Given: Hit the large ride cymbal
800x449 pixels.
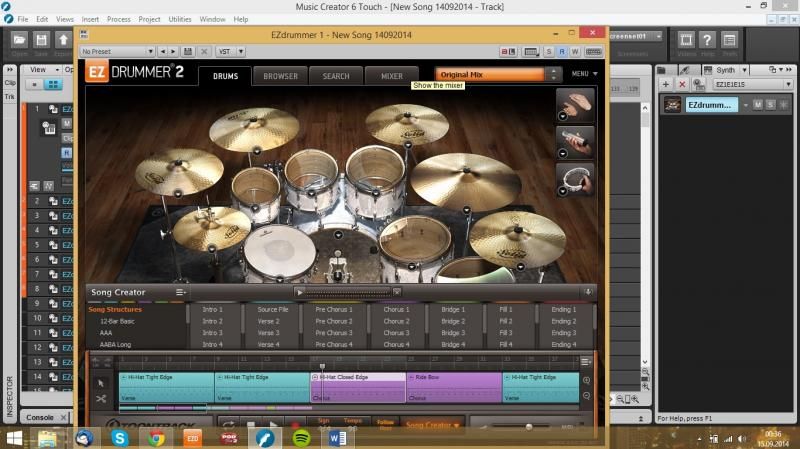Looking at the screenshot, I should coord(466,181).
